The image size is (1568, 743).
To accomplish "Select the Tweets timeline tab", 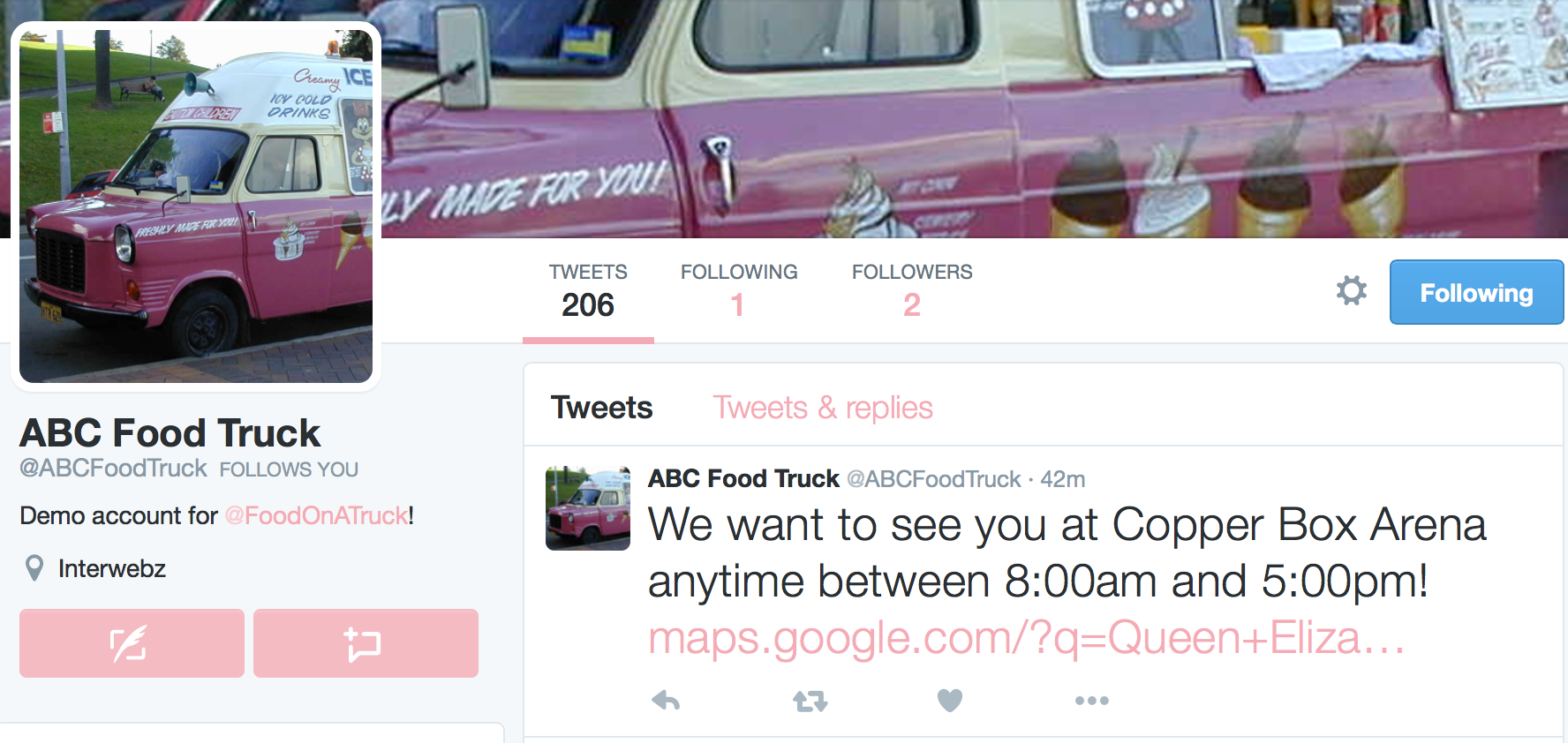I will 601,408.
